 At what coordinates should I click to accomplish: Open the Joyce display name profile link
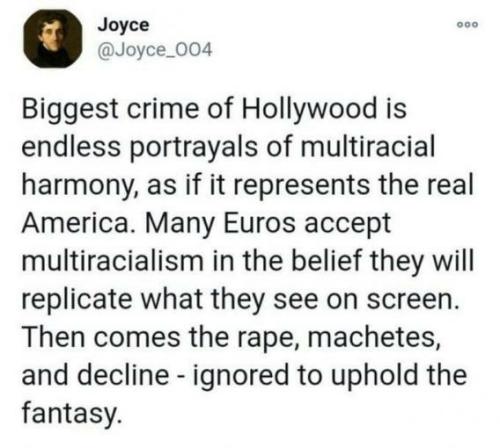pyautogui.click(x=123, y=26)
